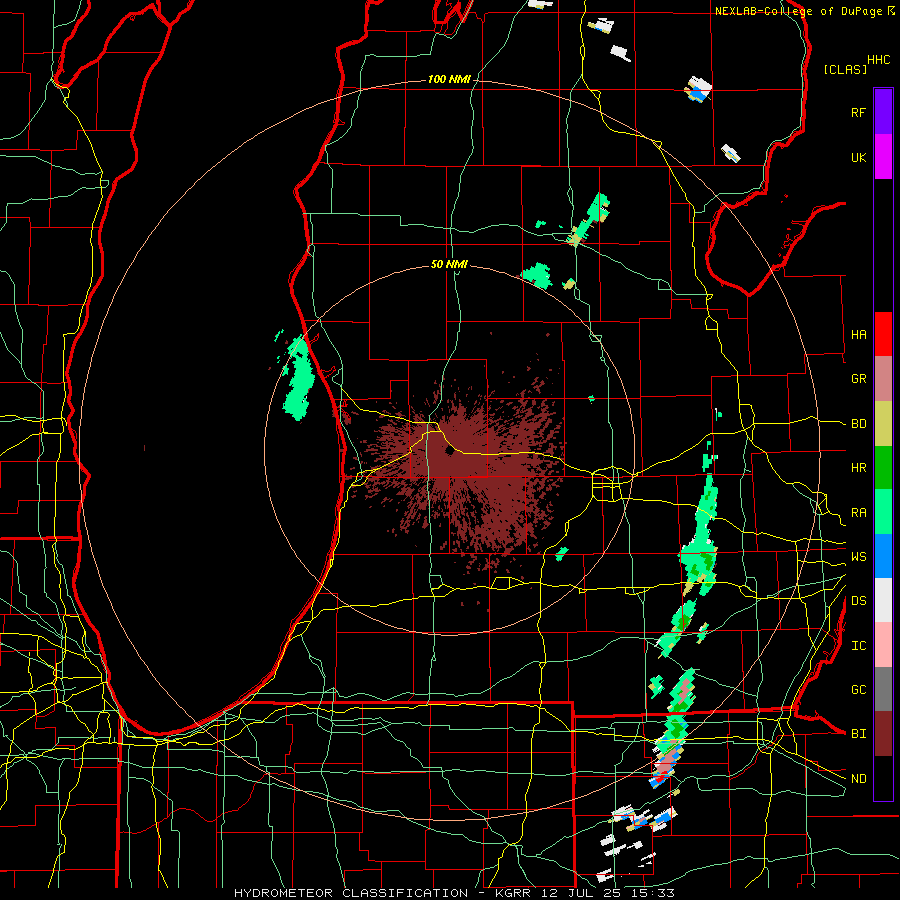Viewport: 900px width, 900px height.
Task: Click the '100 NMI' range ring label
Action: pos(449,79)
